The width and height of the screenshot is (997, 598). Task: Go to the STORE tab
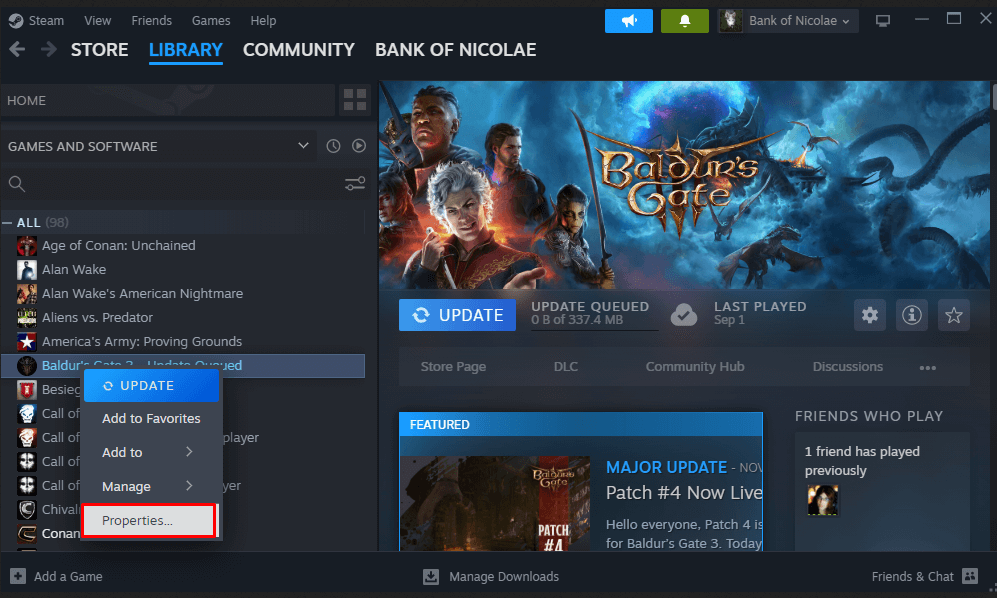coord(99,50)
